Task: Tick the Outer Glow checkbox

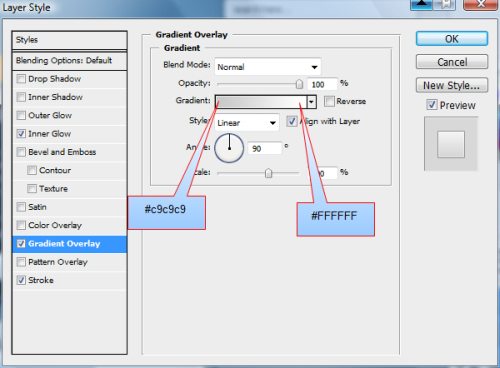Action: [21, 115]
